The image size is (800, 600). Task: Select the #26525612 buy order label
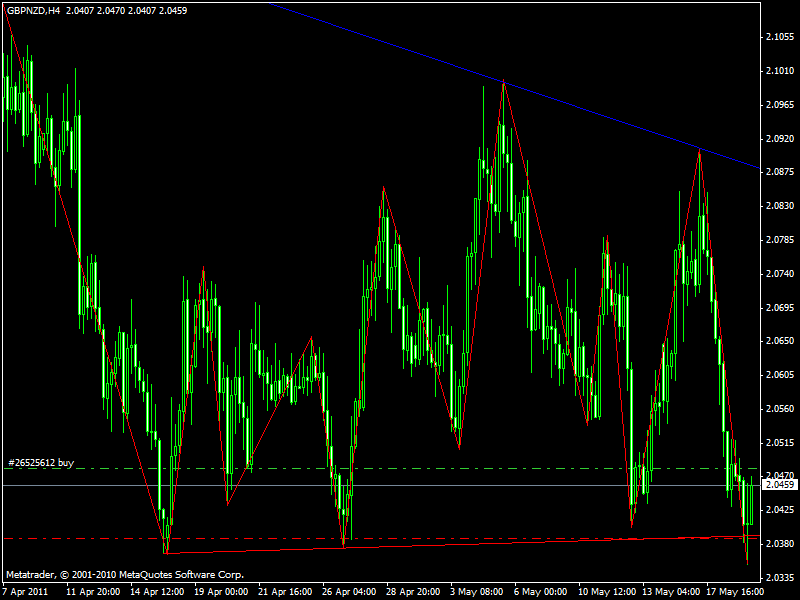click(40, 463)
